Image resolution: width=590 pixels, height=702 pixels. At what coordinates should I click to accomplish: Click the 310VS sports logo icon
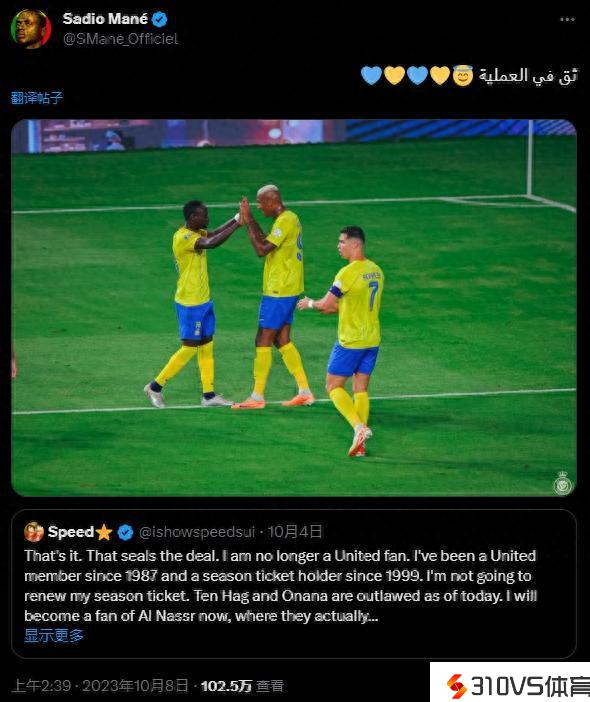pos(457,686)
